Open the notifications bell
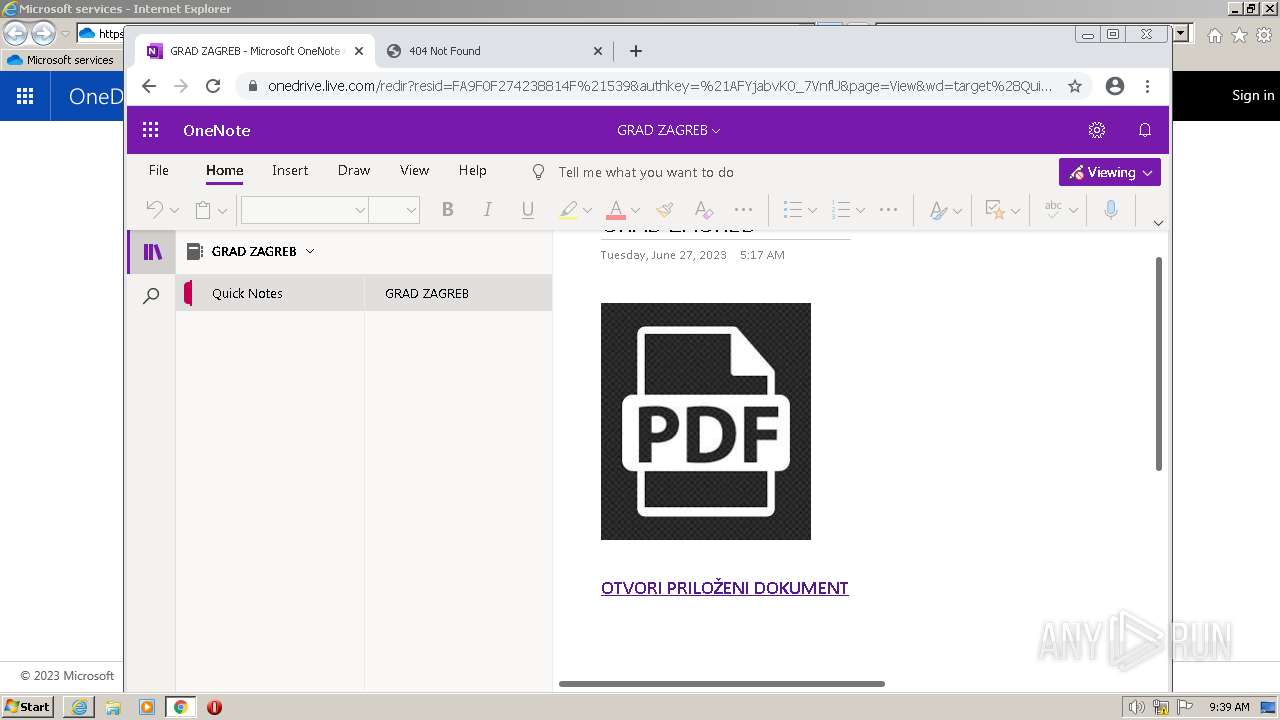This screenshot has width=1280, height=720. pyautogui.click(x=1145, y=130)
